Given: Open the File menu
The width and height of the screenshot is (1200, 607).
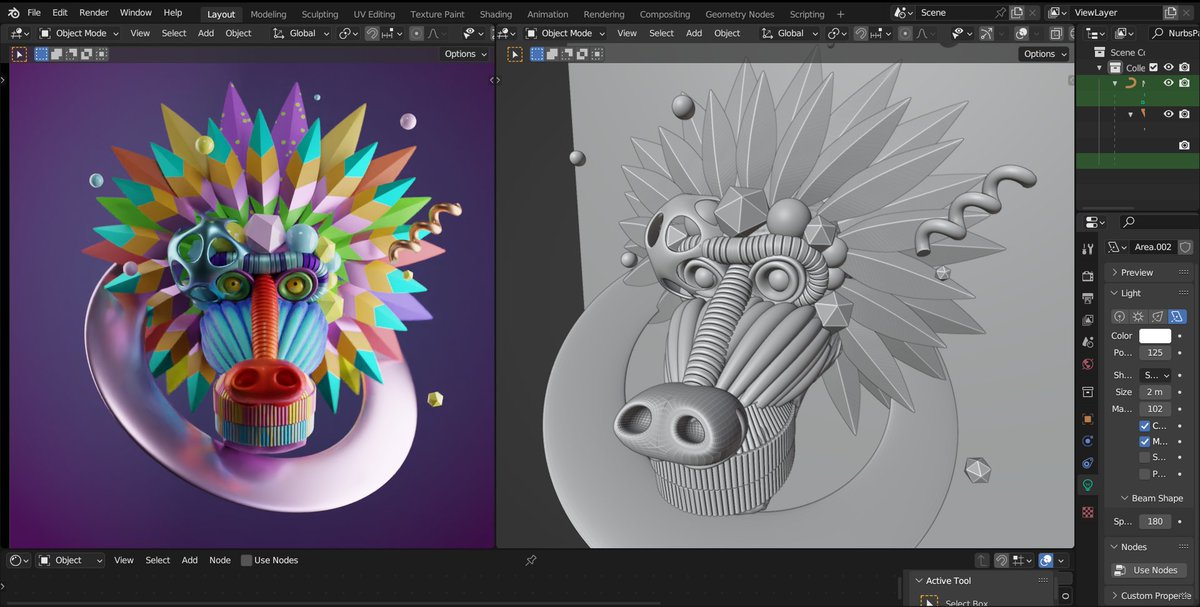Looking at the screenshot, I should tap(34, 13).
